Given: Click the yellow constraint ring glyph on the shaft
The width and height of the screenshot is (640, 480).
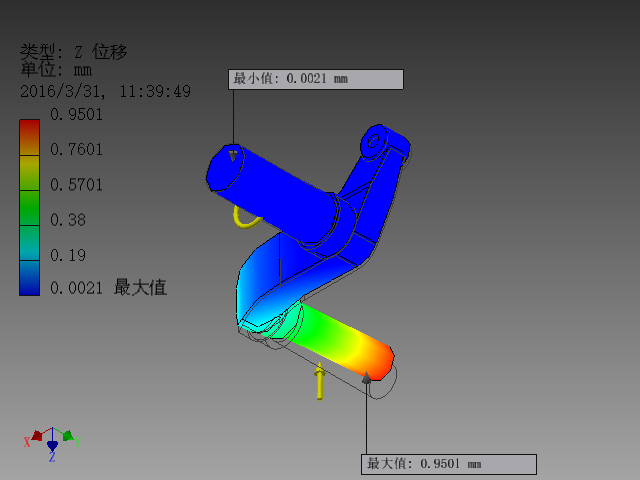Looking at the screenshot, I should [246, 217].
